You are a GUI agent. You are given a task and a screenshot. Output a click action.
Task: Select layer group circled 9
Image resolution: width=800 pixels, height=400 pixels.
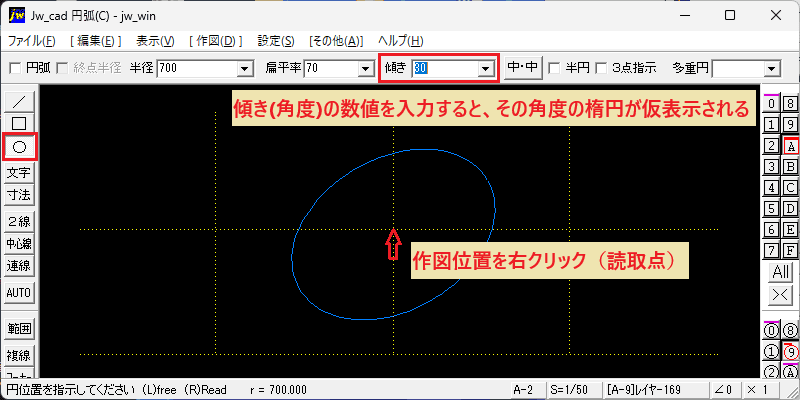(x=790, y=352)
